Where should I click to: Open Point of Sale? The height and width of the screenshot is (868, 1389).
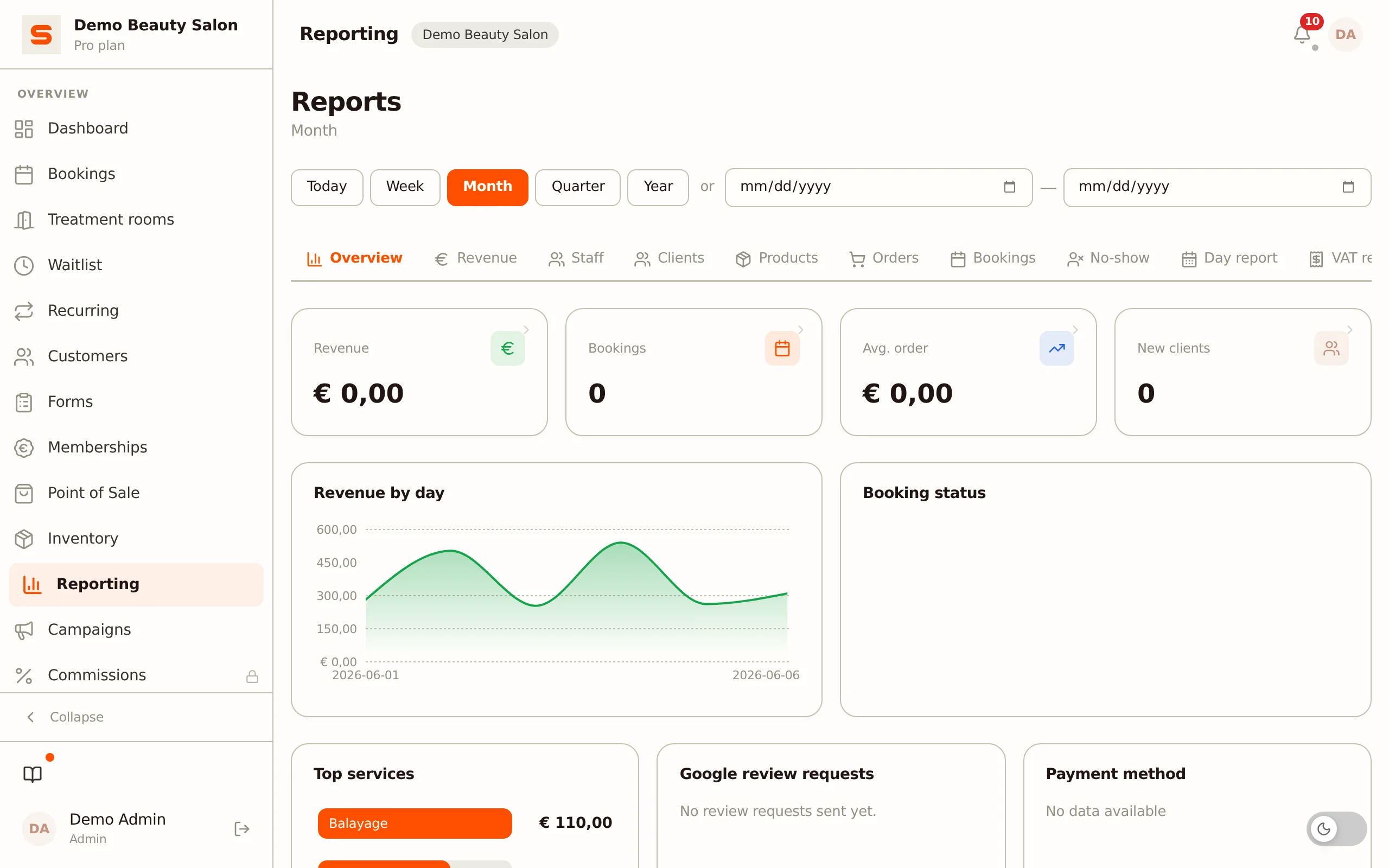pos(136,493)
